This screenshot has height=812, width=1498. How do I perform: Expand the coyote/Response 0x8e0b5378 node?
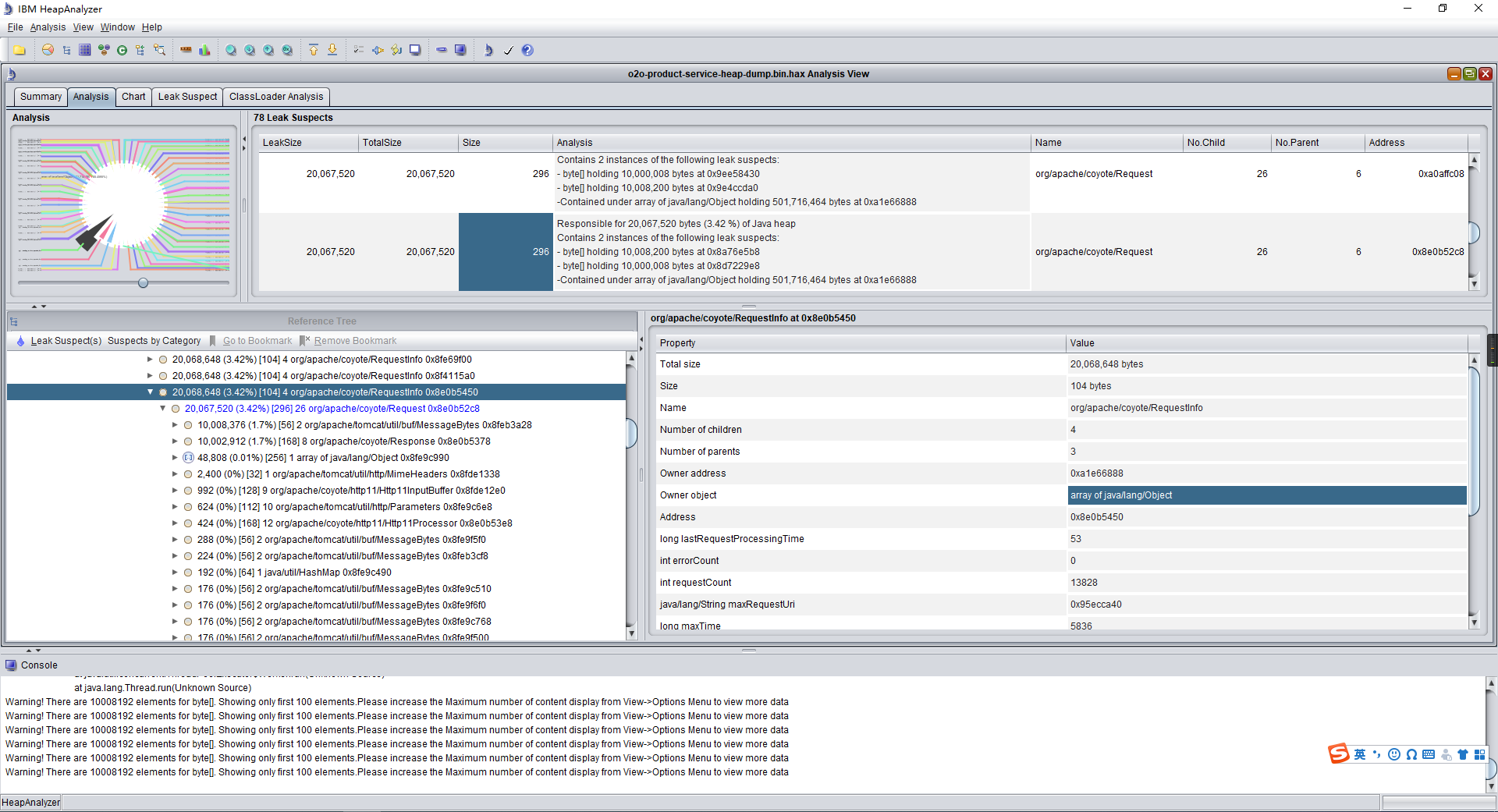(x=175, y=441)
